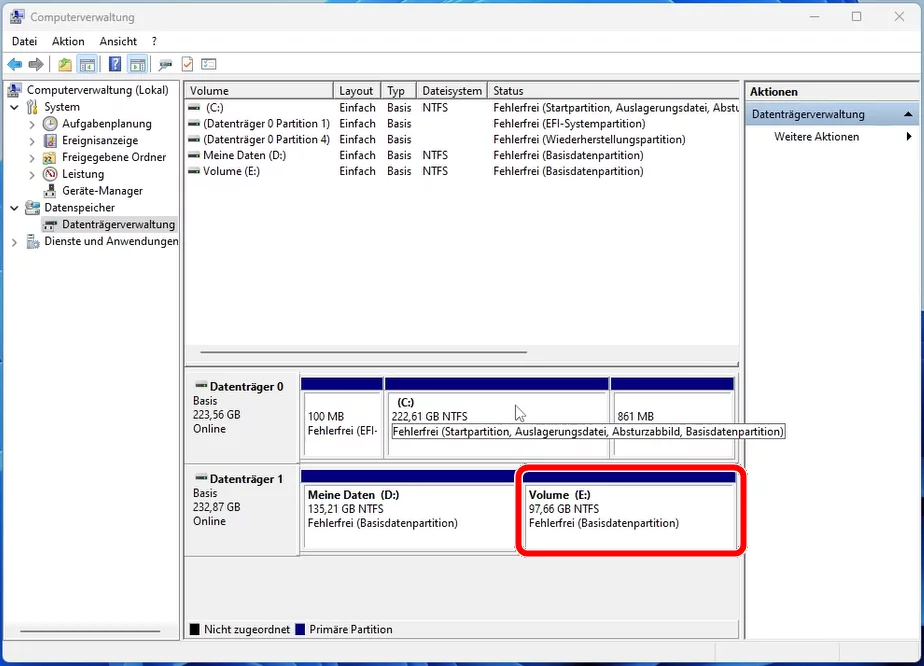Expand the Aufgabenplanung node chevron
The height and width of the screenshot is (666, 924).
32,124
